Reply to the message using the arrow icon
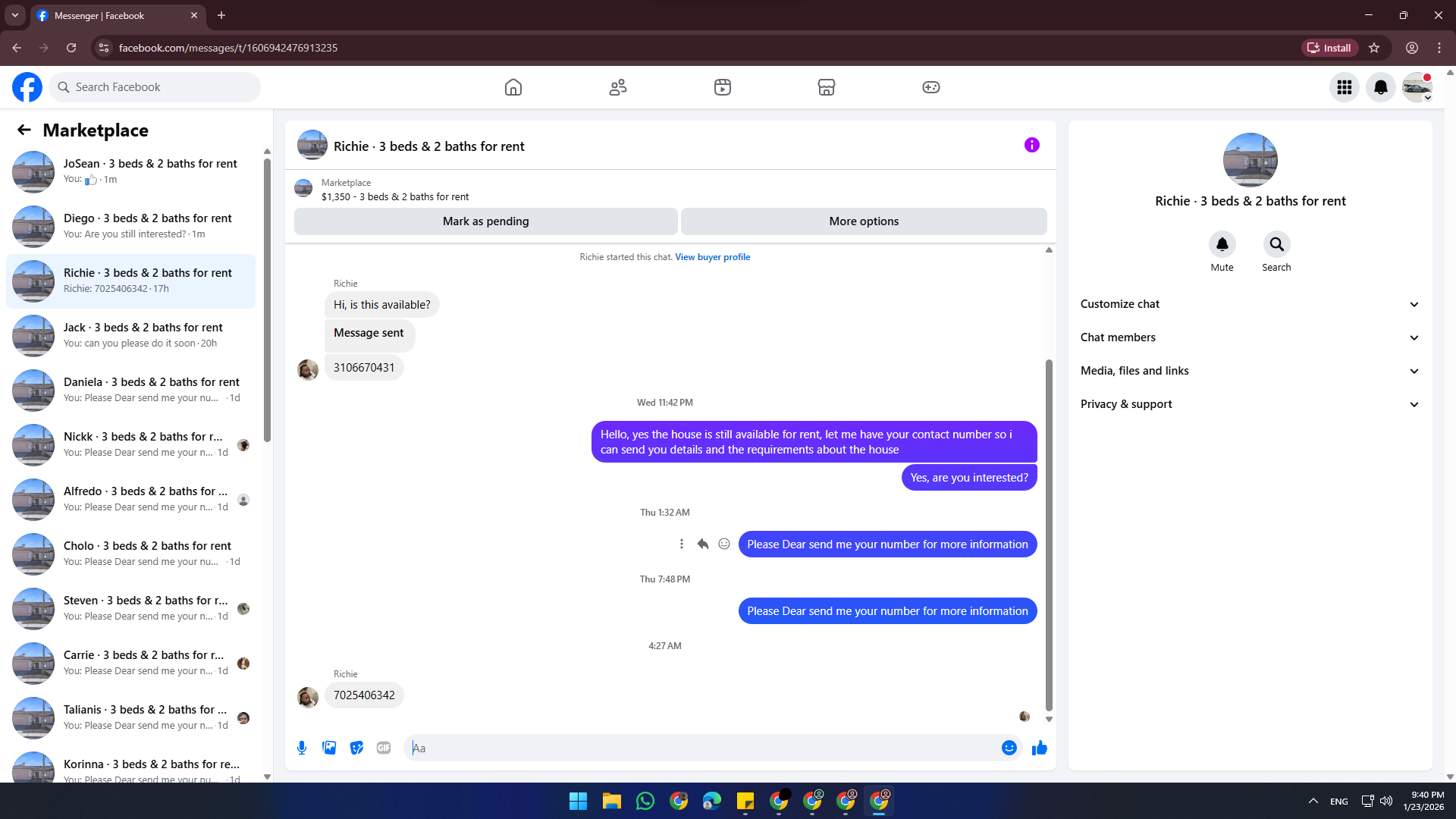Viewport: 1456px width, 819px height. coord(703,544)
